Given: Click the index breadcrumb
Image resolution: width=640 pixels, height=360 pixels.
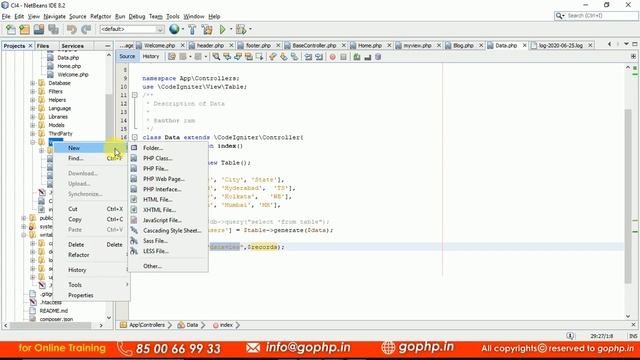Looking at the screenshot, I should [x=226, y=325].
